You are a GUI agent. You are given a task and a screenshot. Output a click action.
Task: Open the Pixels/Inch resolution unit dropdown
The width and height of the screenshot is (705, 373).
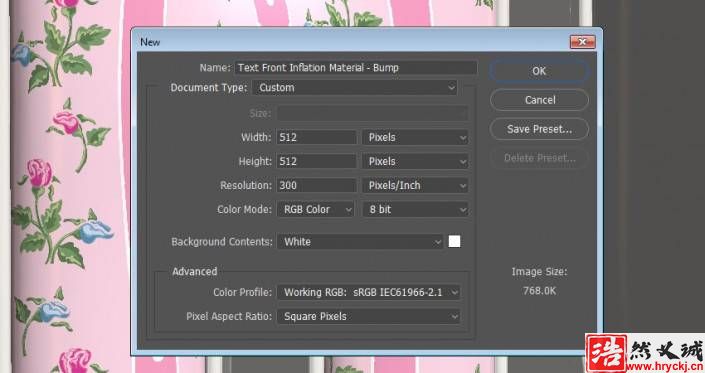(415, 186)
